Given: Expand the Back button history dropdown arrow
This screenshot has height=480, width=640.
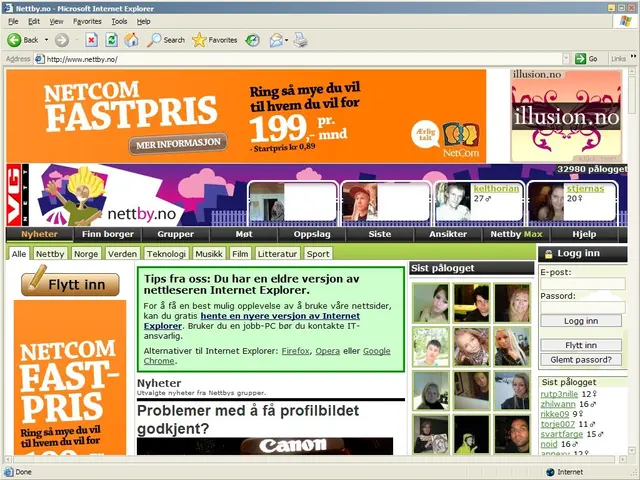Looking at the screenshot, I should (45, 40).
